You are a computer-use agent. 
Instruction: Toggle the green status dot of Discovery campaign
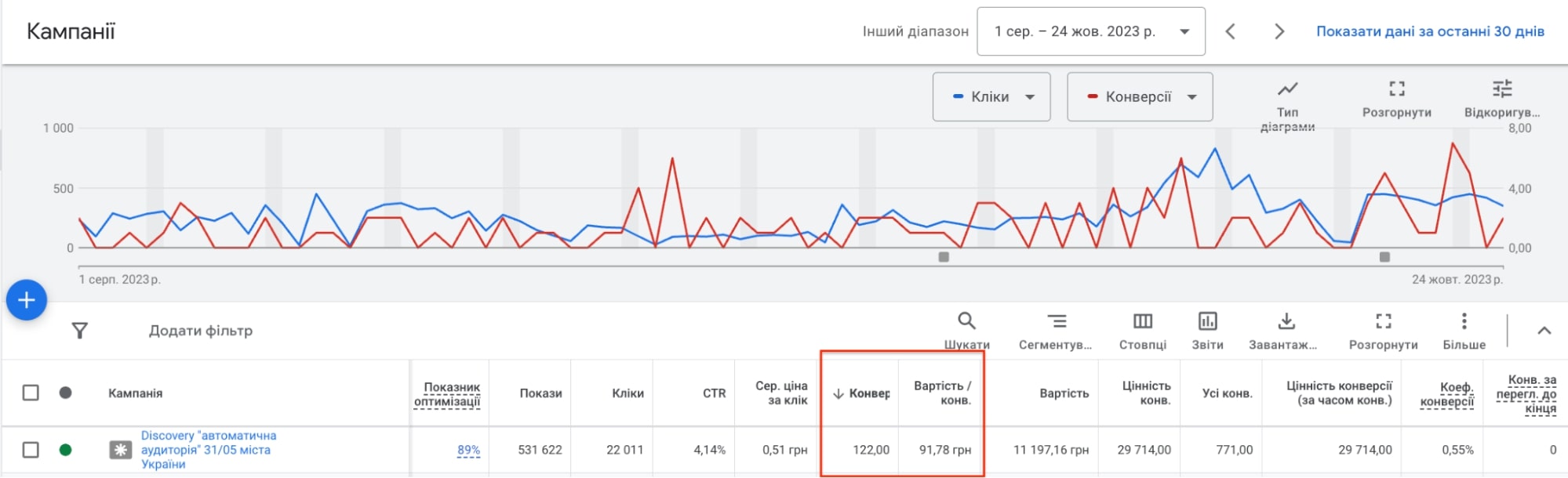pos(66,450)
